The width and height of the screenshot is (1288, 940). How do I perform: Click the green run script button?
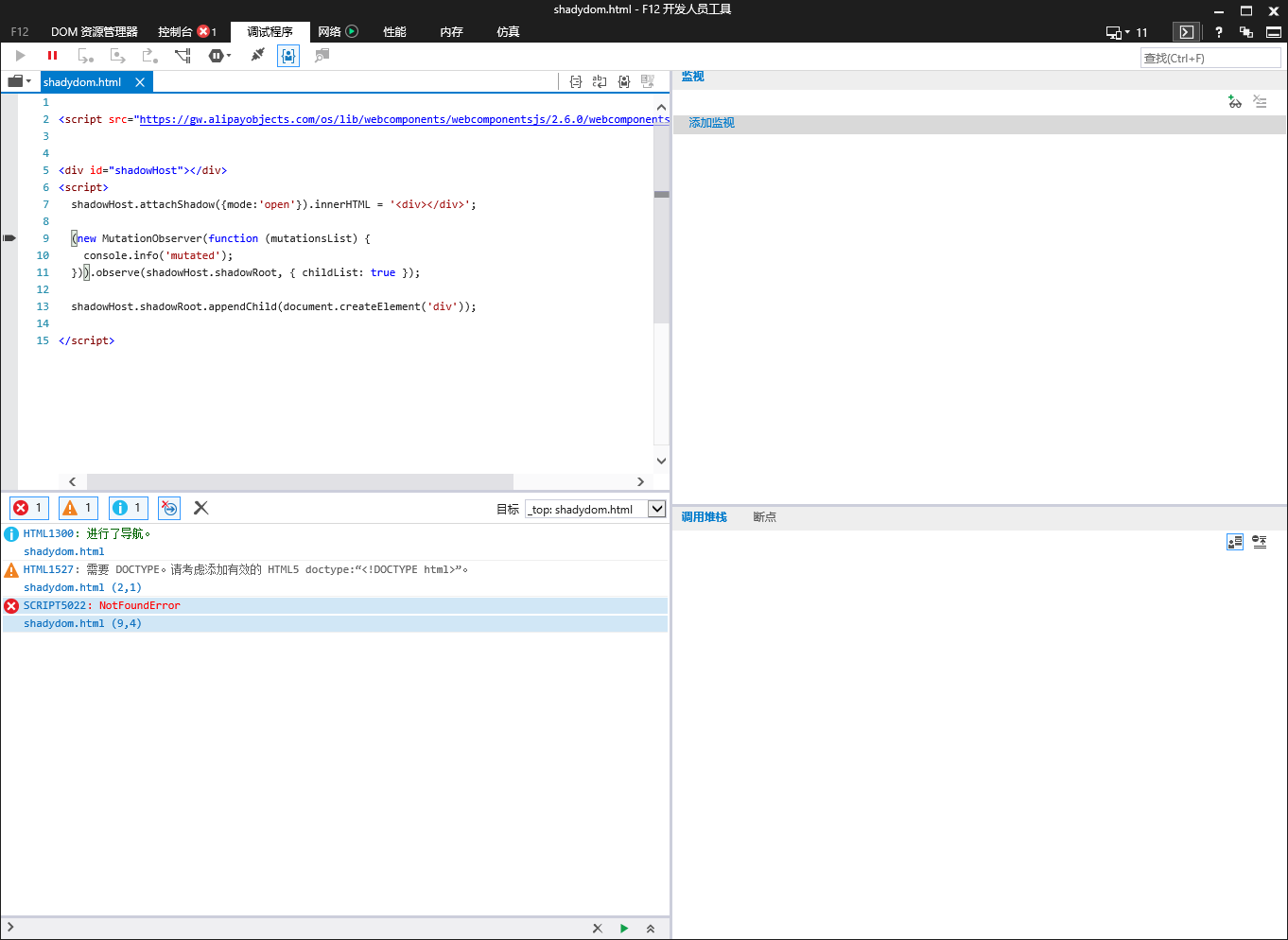coord(624,929)
